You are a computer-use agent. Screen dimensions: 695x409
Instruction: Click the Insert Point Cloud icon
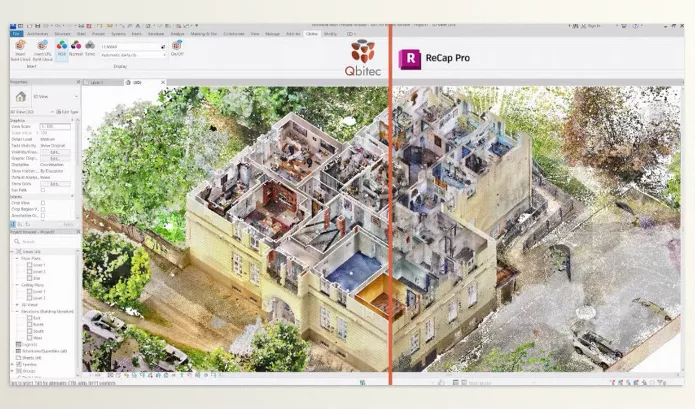coord(20,45)
